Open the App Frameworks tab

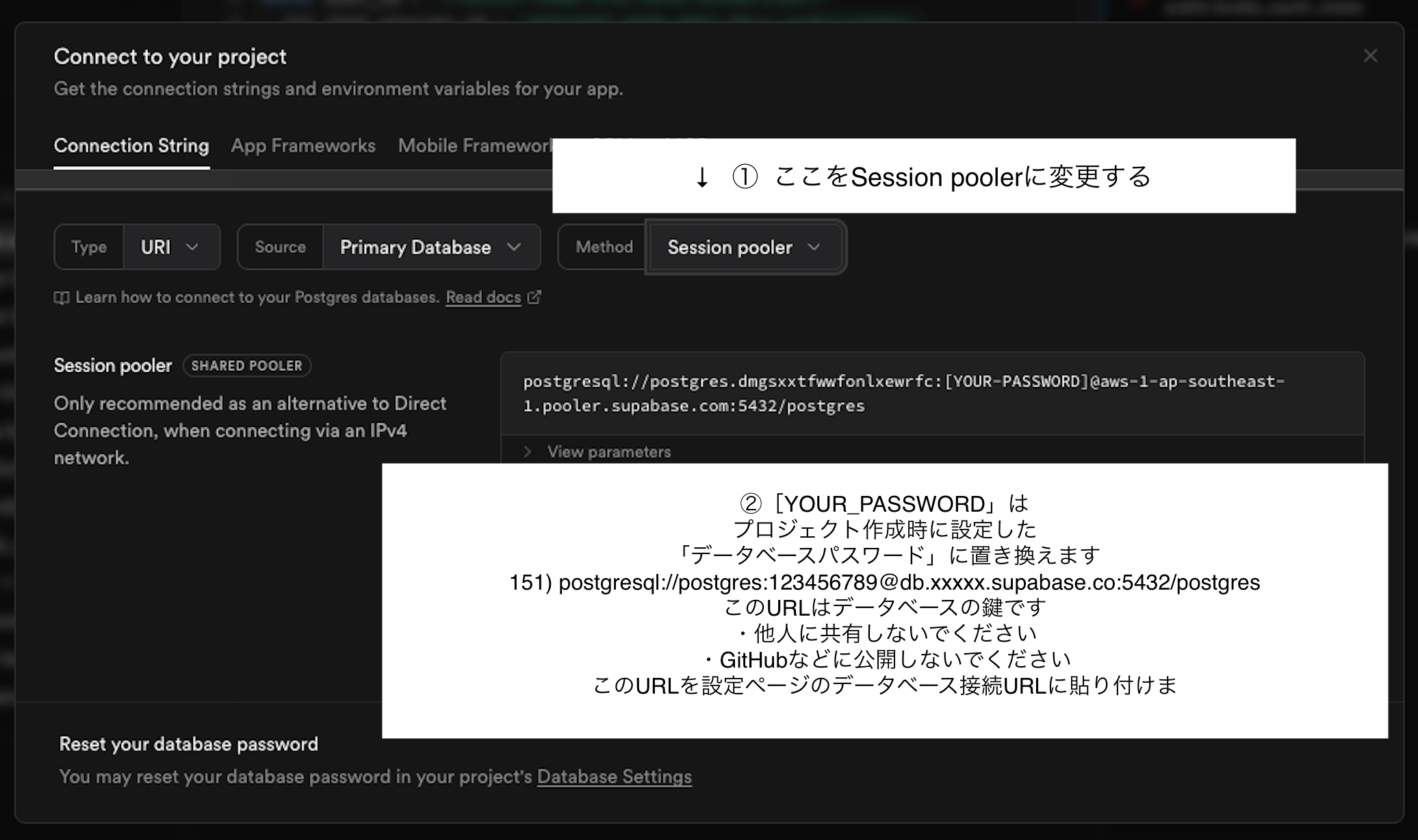point(303,146)
